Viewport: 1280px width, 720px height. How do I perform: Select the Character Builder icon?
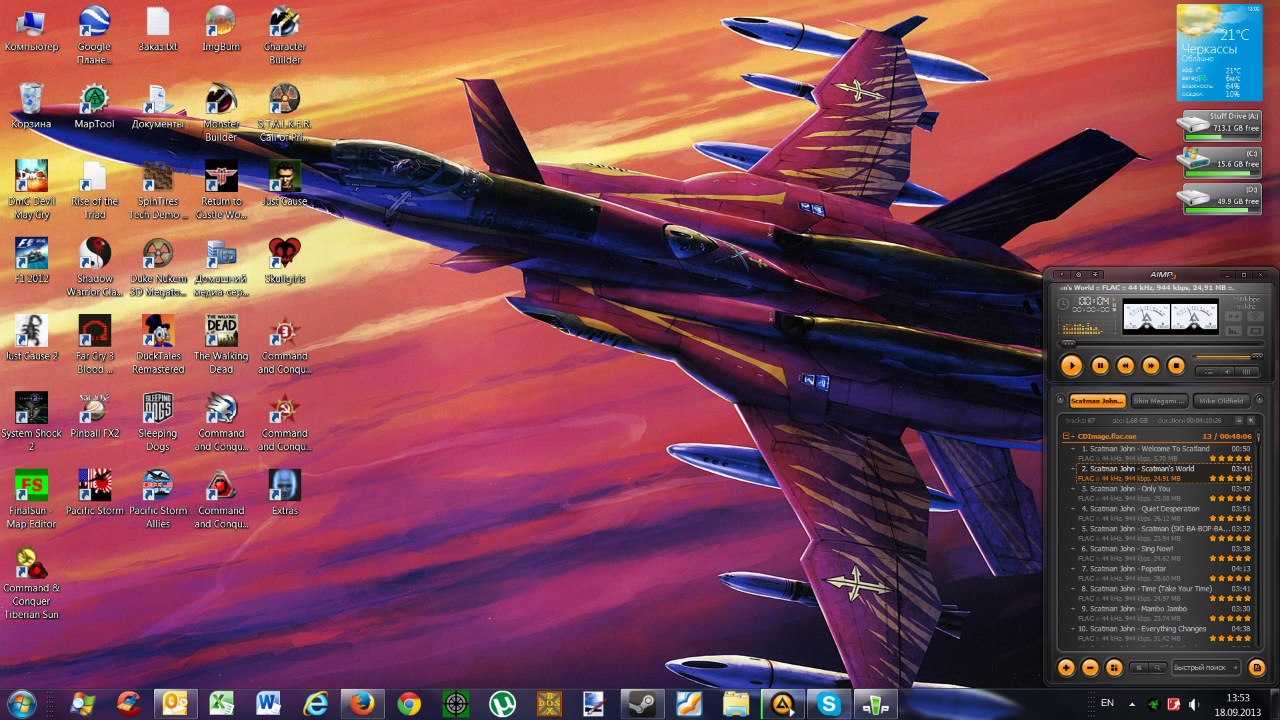coord(285,35)
